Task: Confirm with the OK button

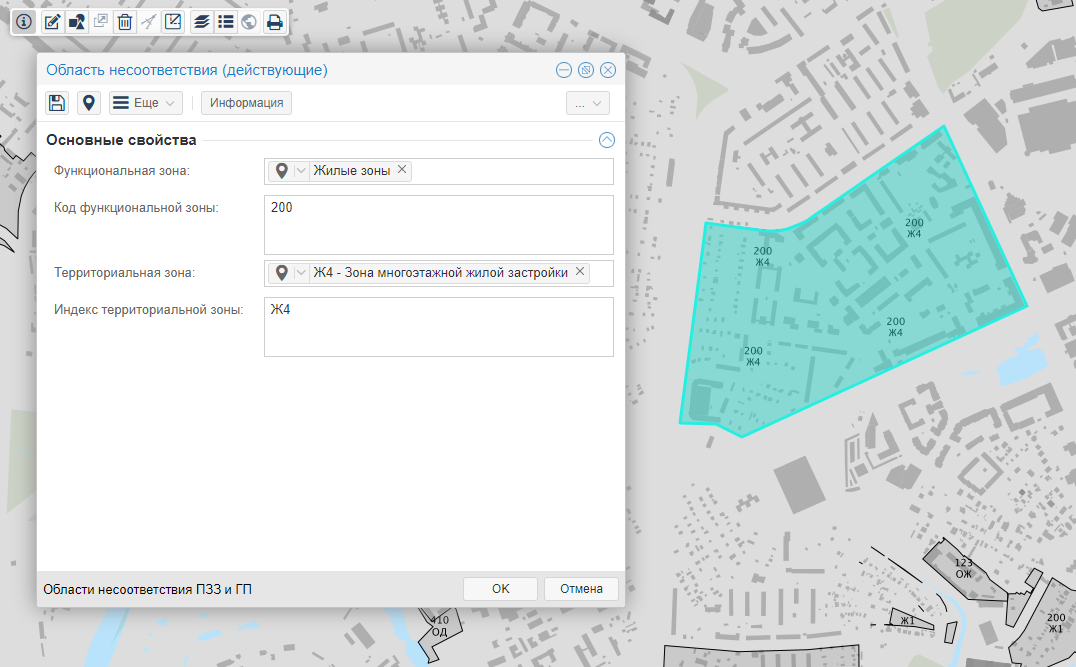Action: (500, 589)
